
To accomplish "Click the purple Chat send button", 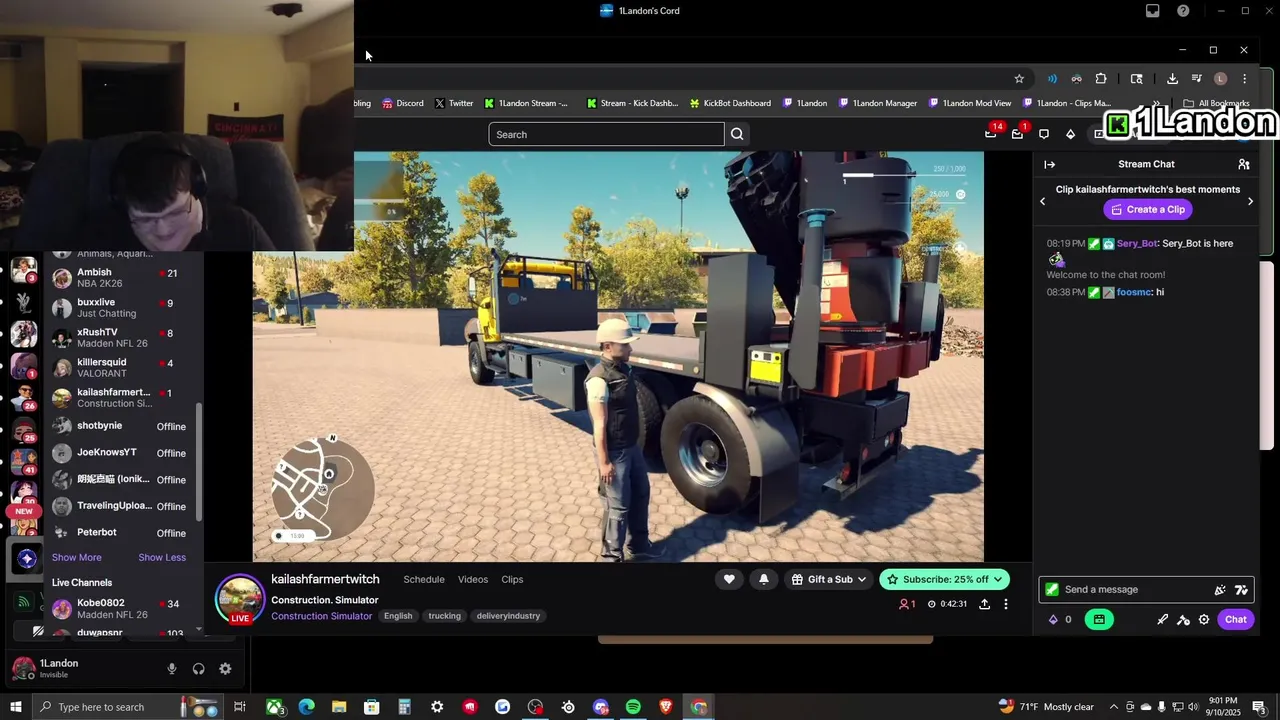I will tap(1236, 619).
